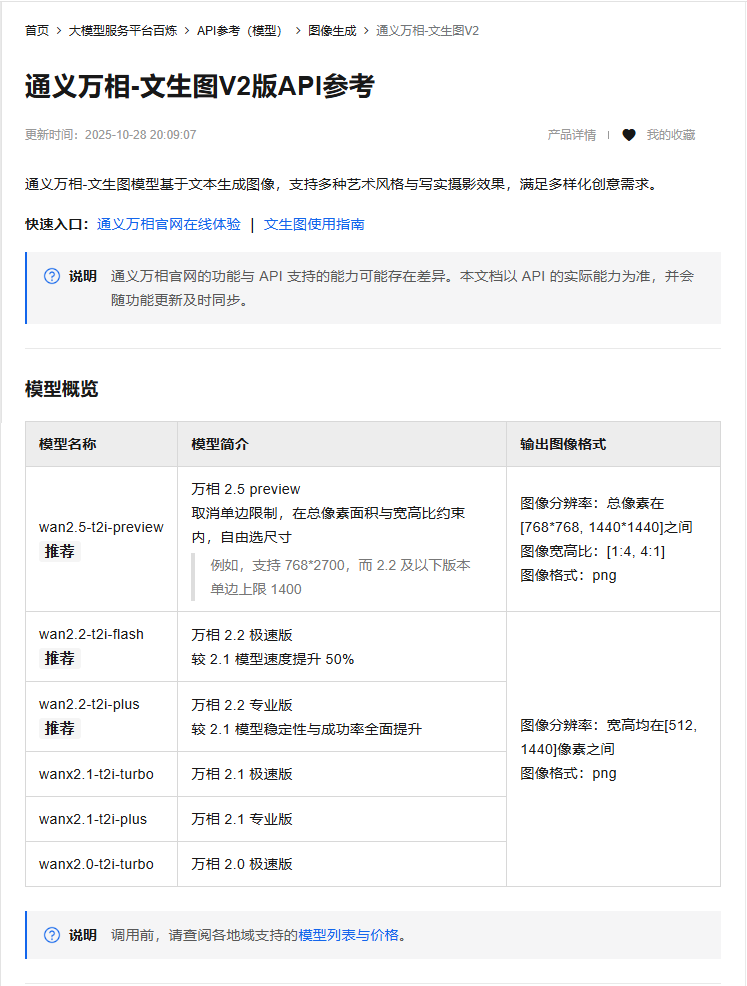Click 我的收藏 button
The height and width of the screenshot is (986, 747).
[x=671, y=135]
